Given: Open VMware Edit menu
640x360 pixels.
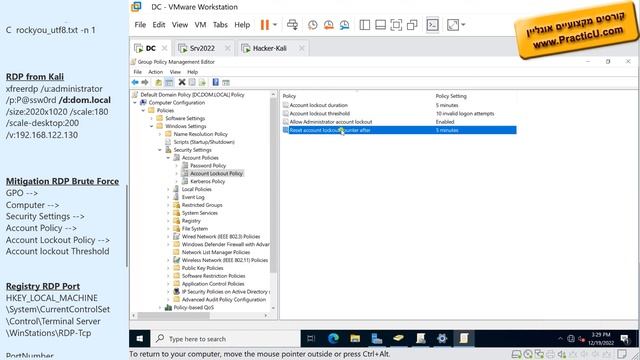Looking at the screenshot, I should click(x=159, y=25).
